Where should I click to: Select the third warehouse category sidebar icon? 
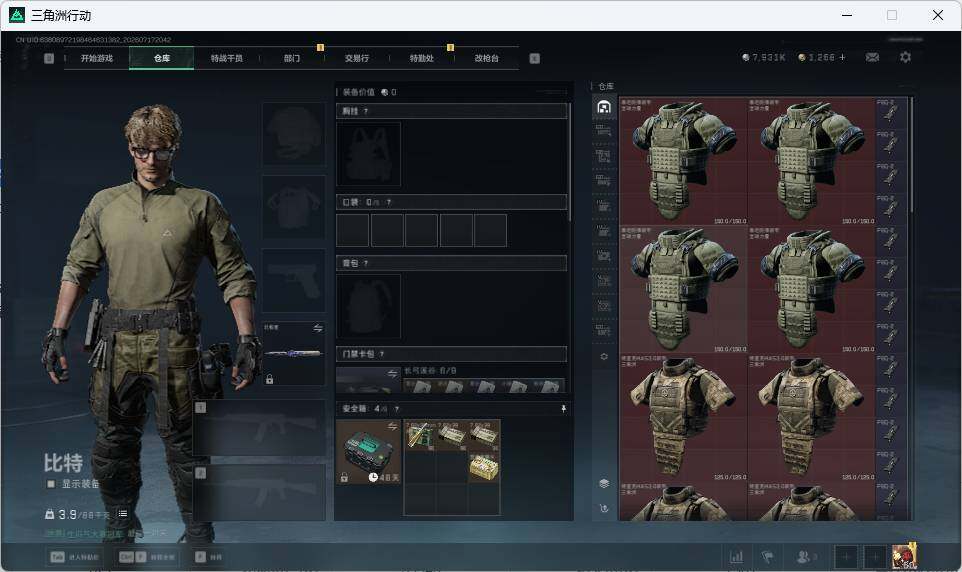click(604, 155)
